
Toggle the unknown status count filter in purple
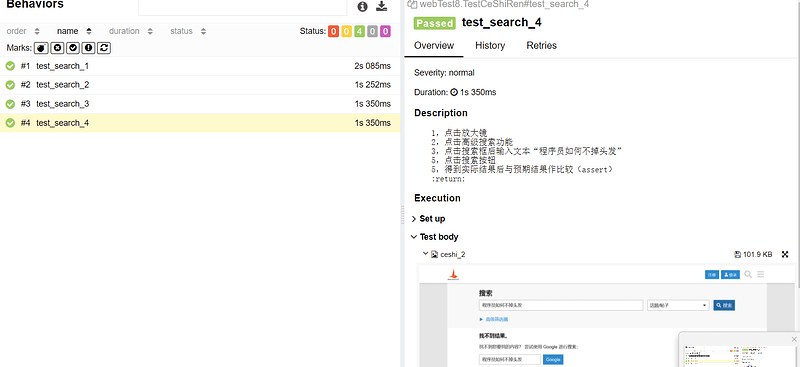[x=385, y=31]
